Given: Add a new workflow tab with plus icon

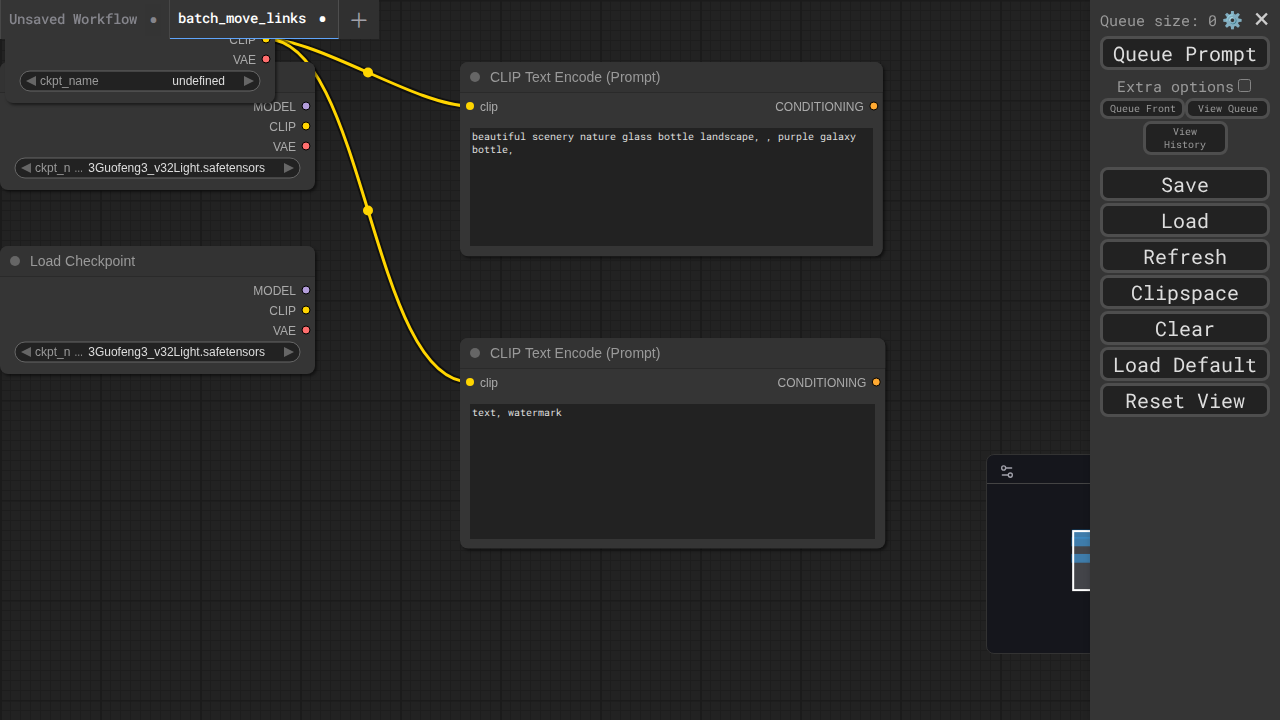Looking at the screenshot, I should [x=359, y=20].
